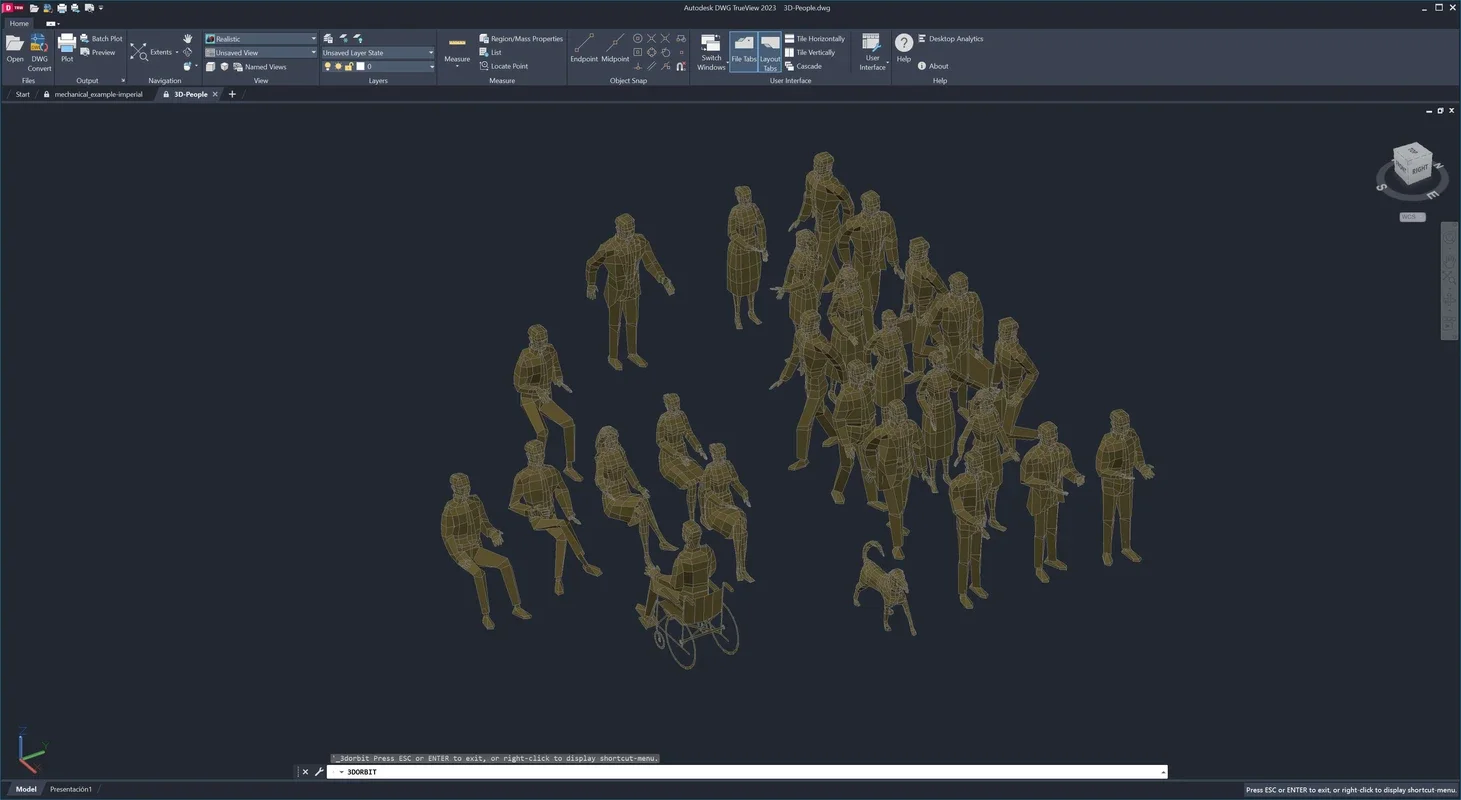Viewport: 1461px width, 800px height.
Task: Open the Unsaved Layer State dropdown
Action: tap(378, 53)
